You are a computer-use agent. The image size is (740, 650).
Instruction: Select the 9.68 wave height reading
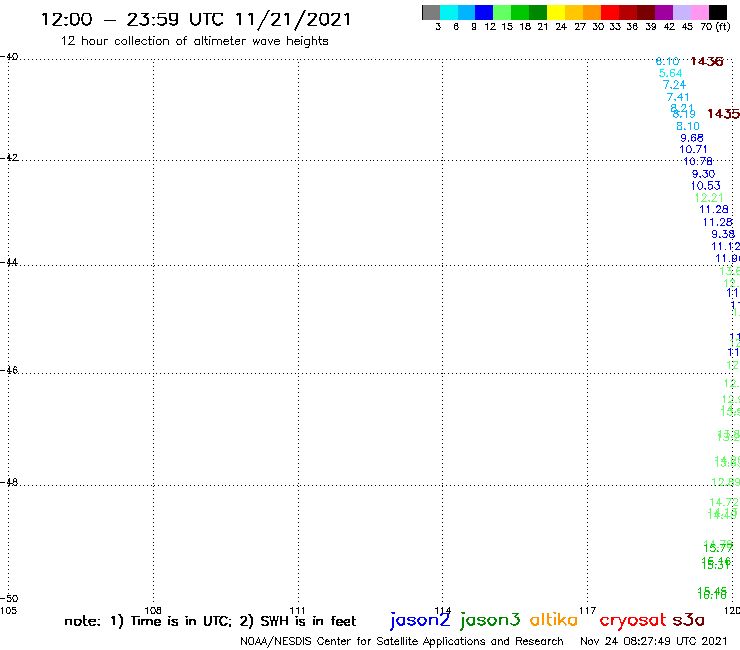[692, 138]
